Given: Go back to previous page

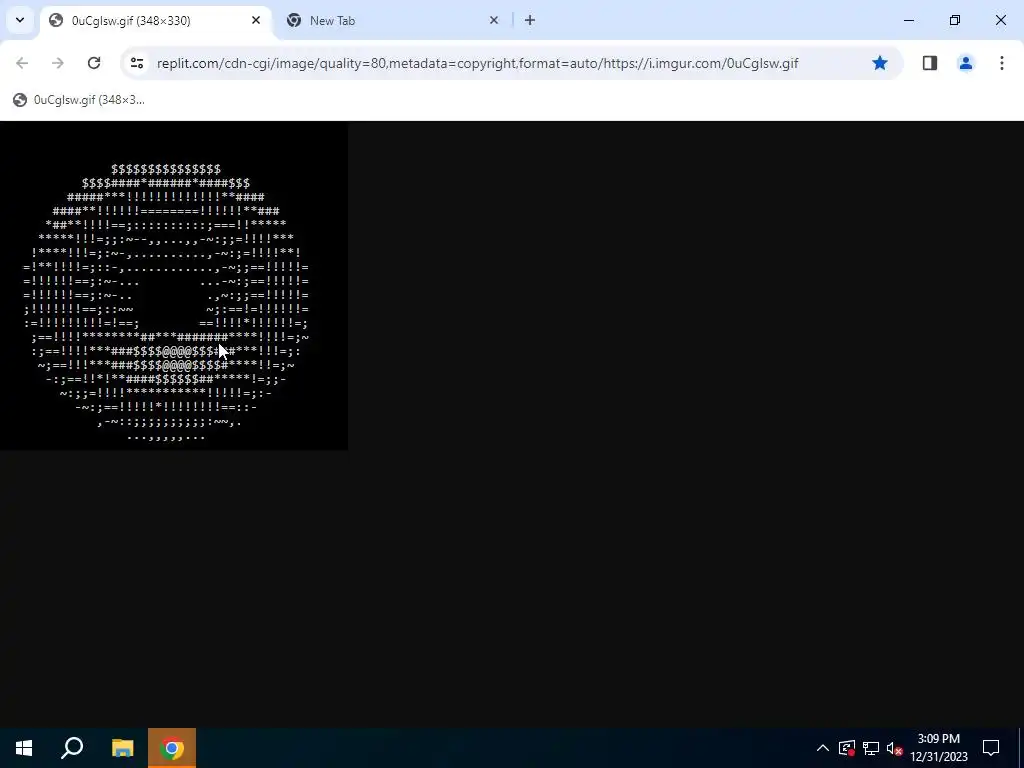Looking at the screenshot, I should click(22, 63).
